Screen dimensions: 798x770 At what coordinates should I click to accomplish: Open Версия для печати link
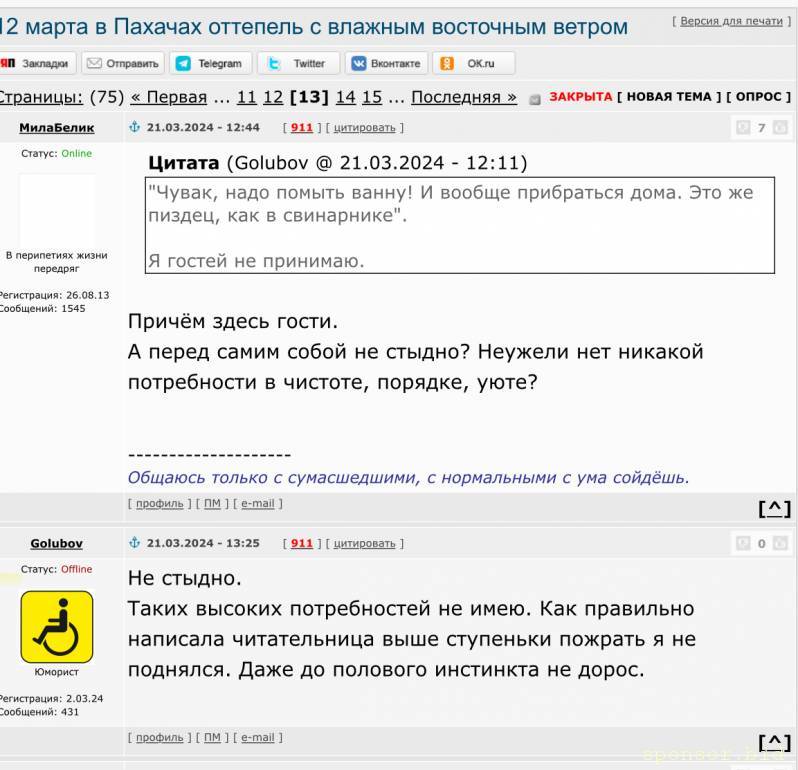(731, 21)
